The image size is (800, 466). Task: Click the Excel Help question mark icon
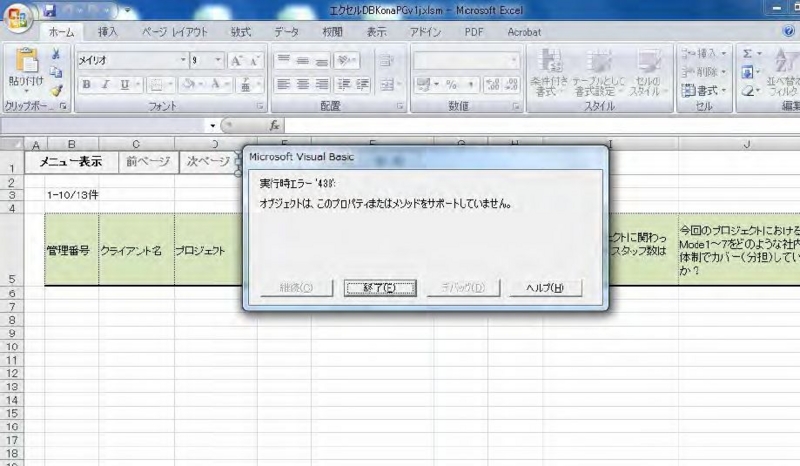point(789,31)
